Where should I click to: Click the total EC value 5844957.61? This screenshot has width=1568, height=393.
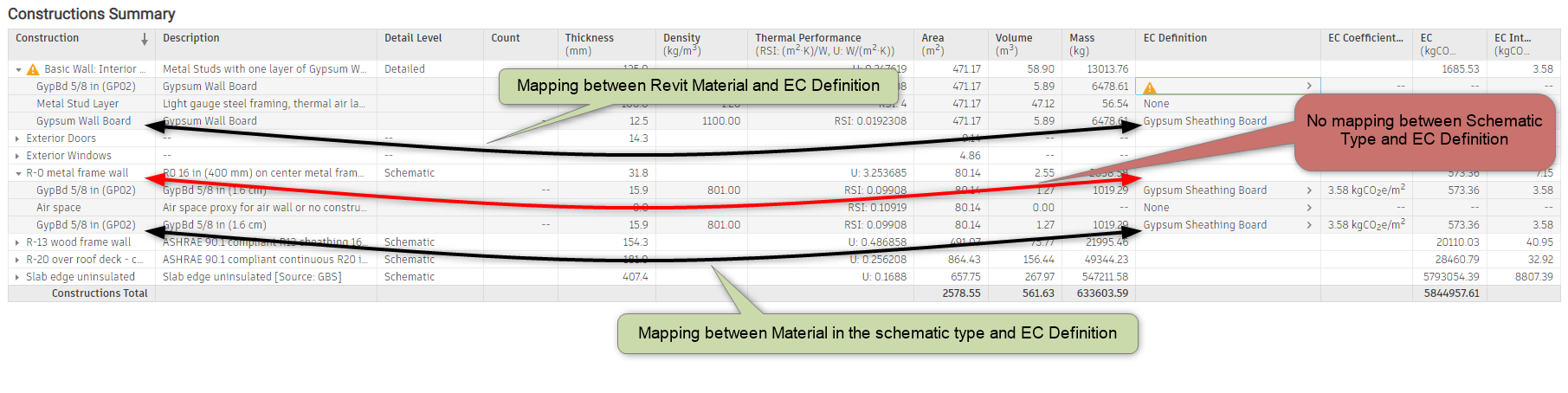point(1451,293)
